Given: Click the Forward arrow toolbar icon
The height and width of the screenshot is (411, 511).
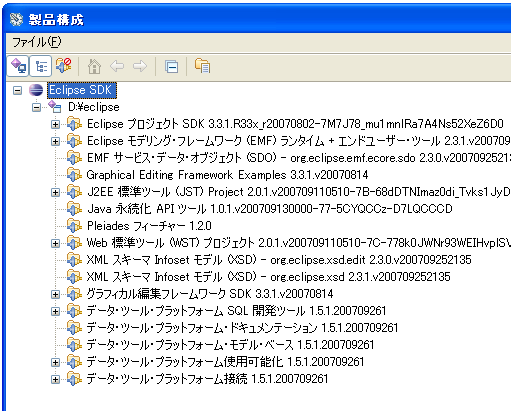Looking at the screenshot, I should (x=140, y=66).
